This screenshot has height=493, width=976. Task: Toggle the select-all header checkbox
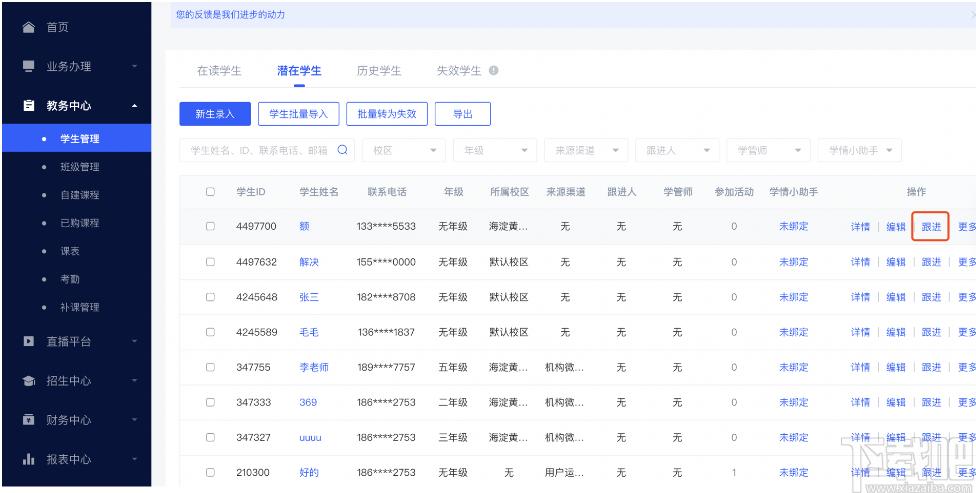(210, 192)
